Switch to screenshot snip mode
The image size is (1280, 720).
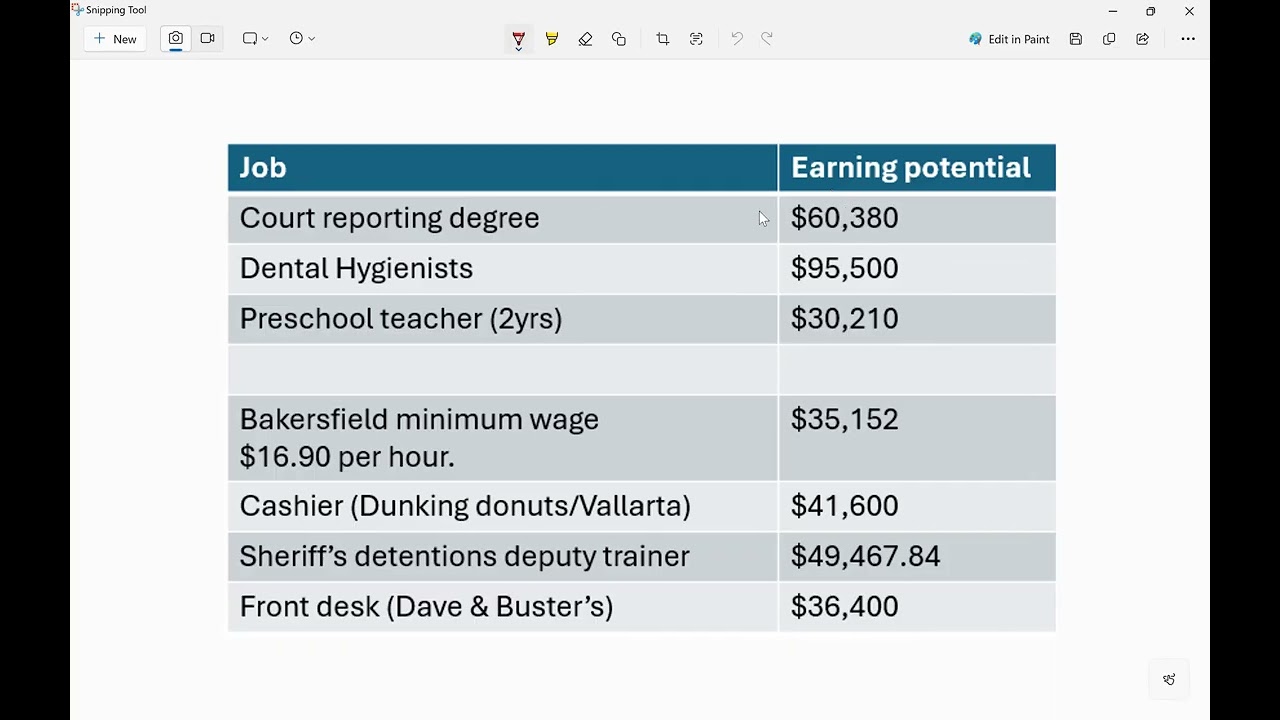point(175,39)
